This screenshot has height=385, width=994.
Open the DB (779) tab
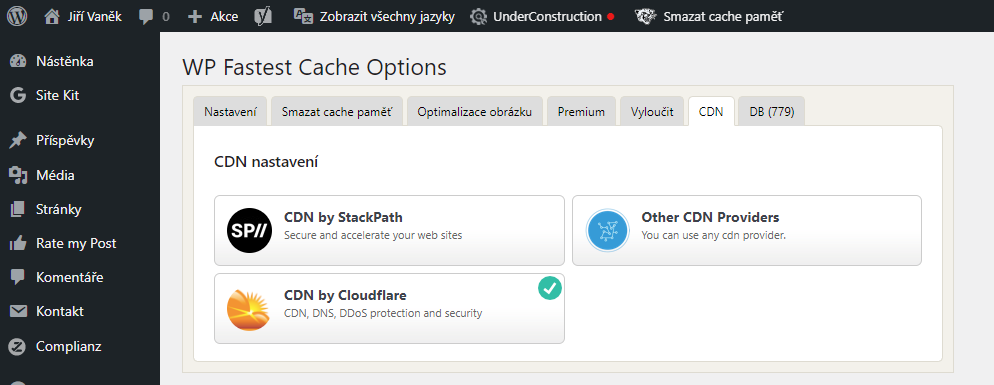(x=771, y=112)
